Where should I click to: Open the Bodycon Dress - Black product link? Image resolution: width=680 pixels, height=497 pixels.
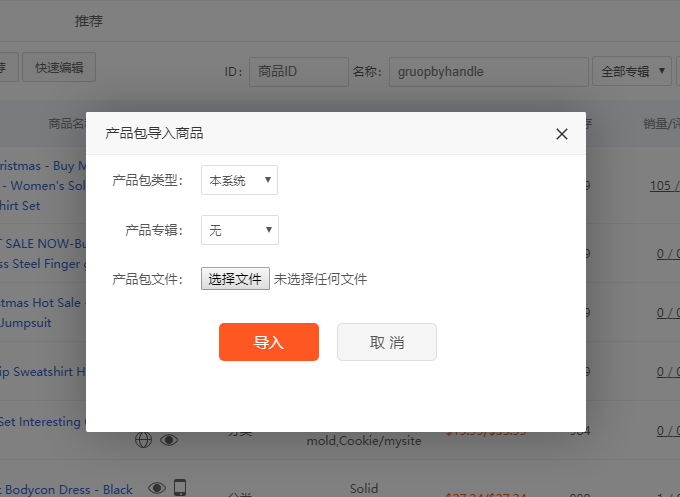[x=66, y=490]
